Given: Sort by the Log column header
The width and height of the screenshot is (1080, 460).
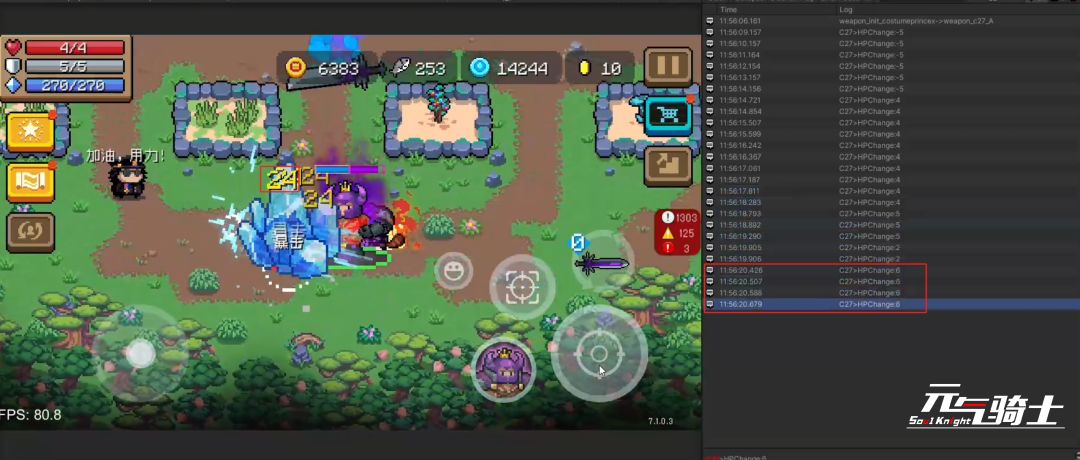Looking at the screenshot, I should (x=846, y=10).
